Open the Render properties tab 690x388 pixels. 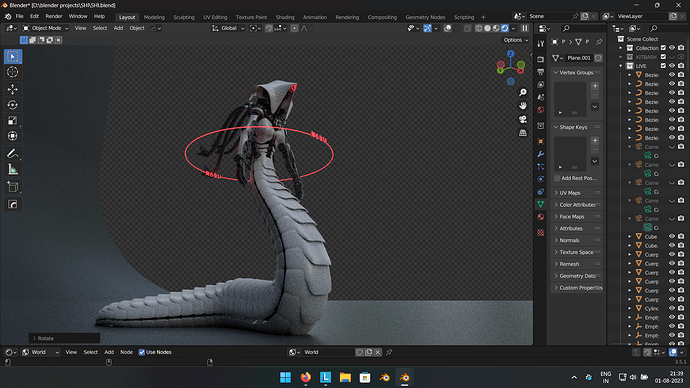(540, 59)
